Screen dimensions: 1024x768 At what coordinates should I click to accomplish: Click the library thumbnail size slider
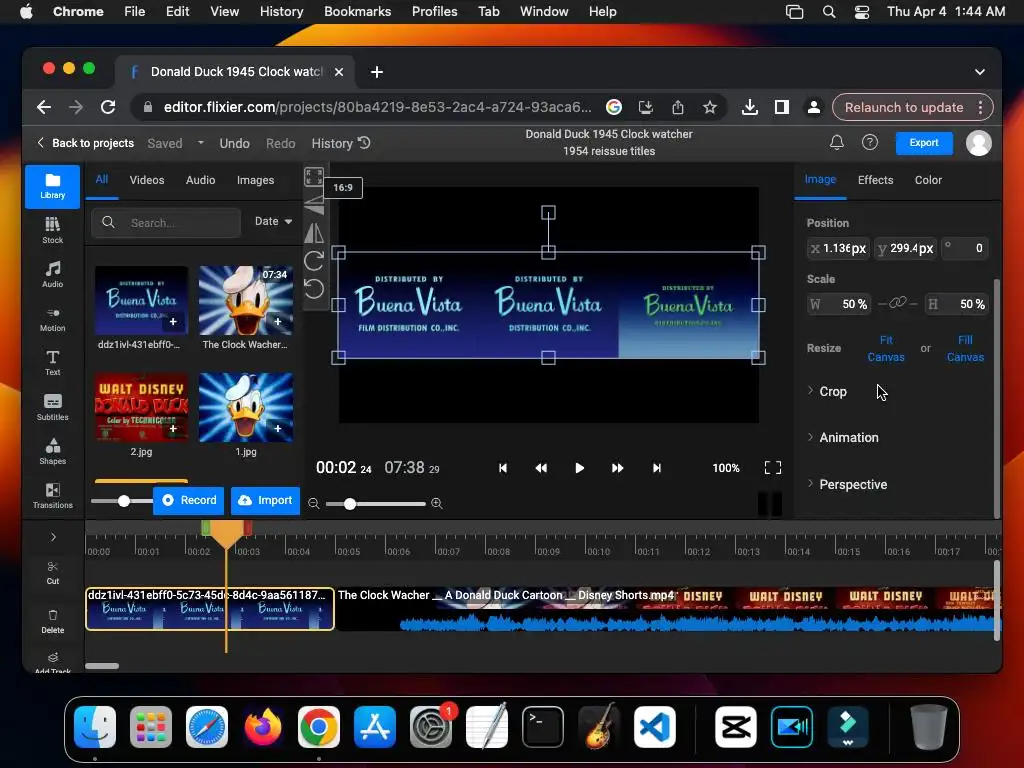(x=123, y=501)
